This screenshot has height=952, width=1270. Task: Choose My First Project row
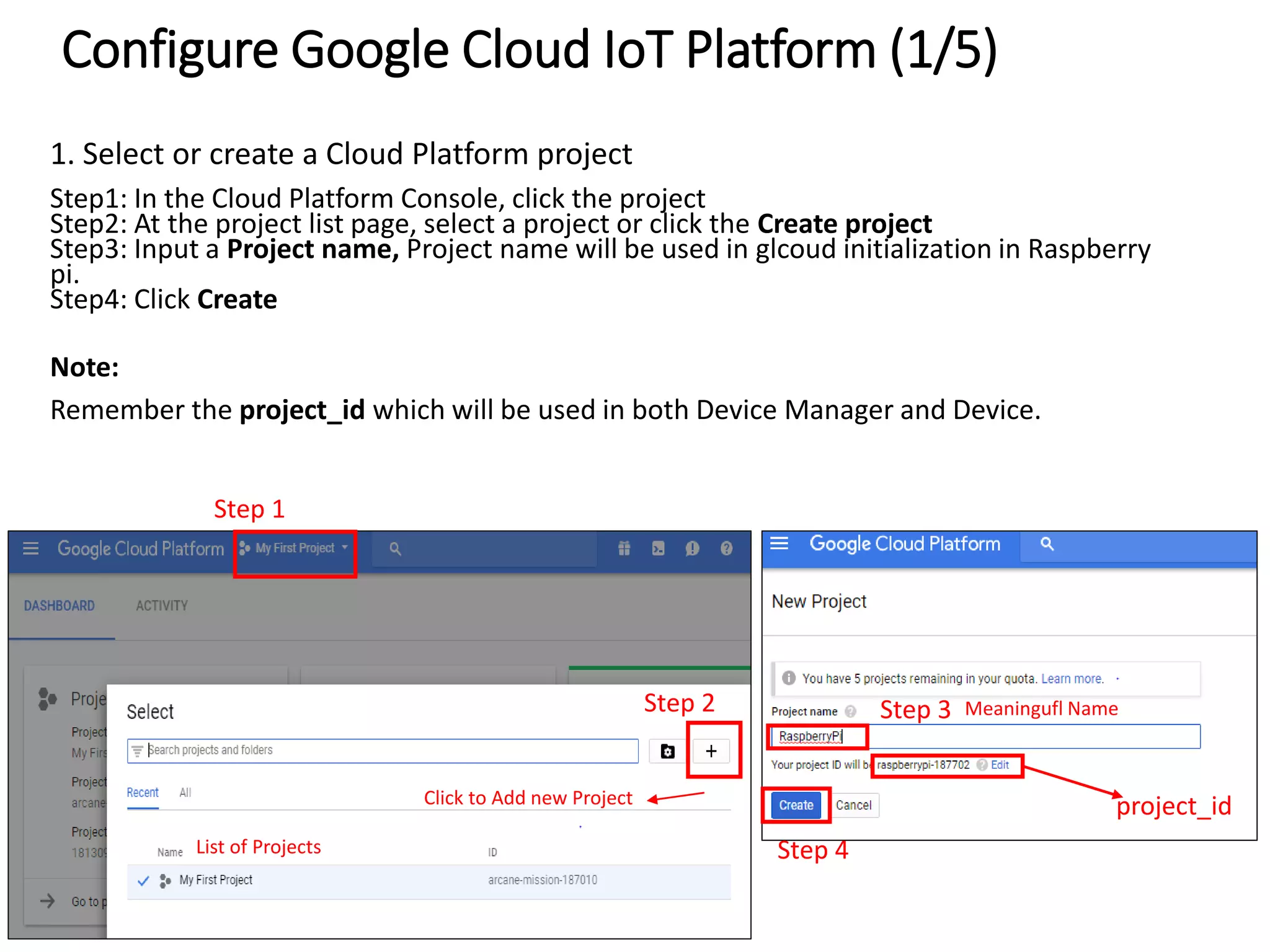[x=429, y=881]
